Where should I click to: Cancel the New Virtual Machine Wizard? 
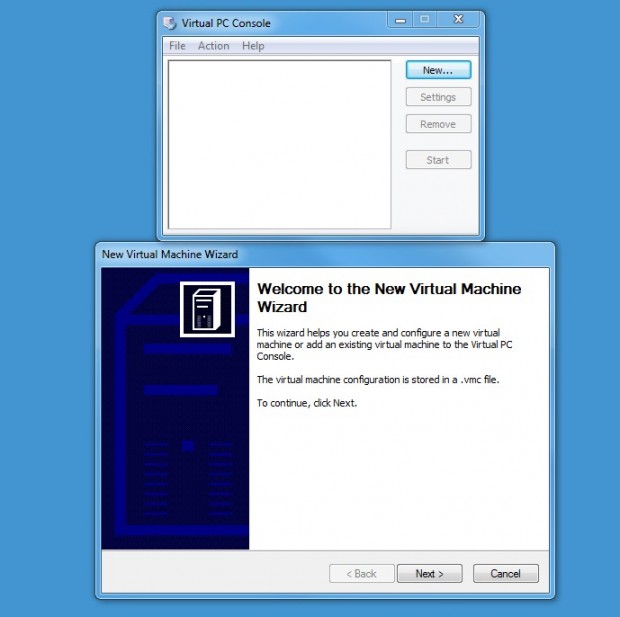[x=505, y=573]
